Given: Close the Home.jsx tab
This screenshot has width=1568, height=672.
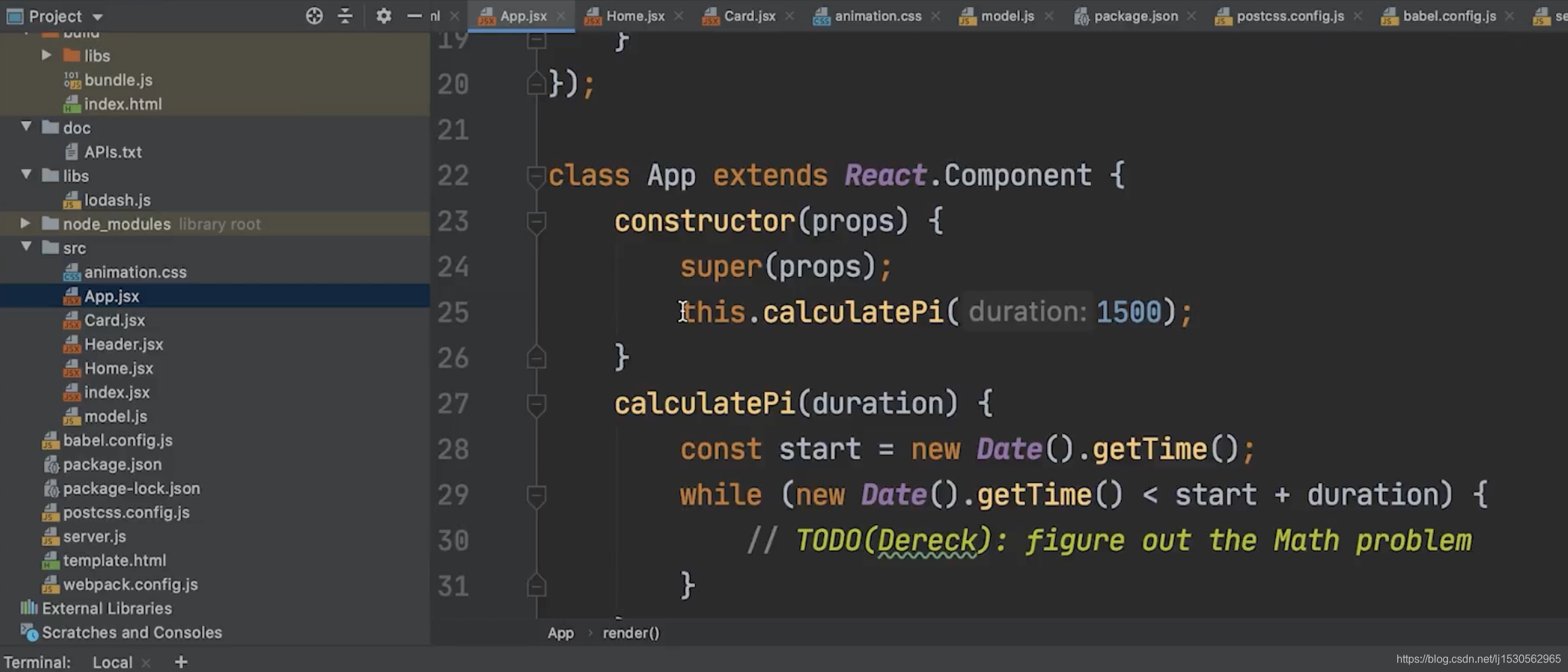Looking at the screenshot, I should point(679,16).
